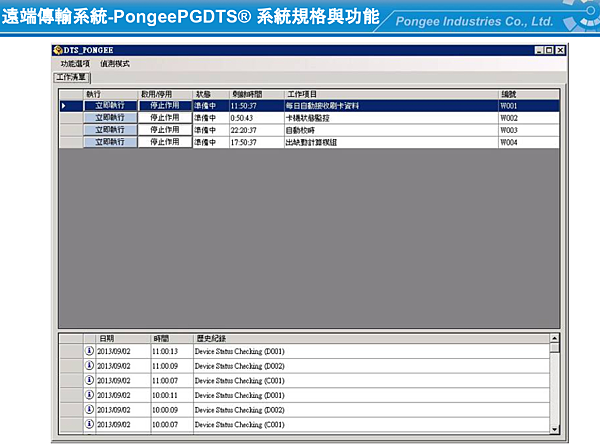The width and height of the screenshot is (600, 444).
Task: Click 停止作用 for job W001
Action: point(165,106)
